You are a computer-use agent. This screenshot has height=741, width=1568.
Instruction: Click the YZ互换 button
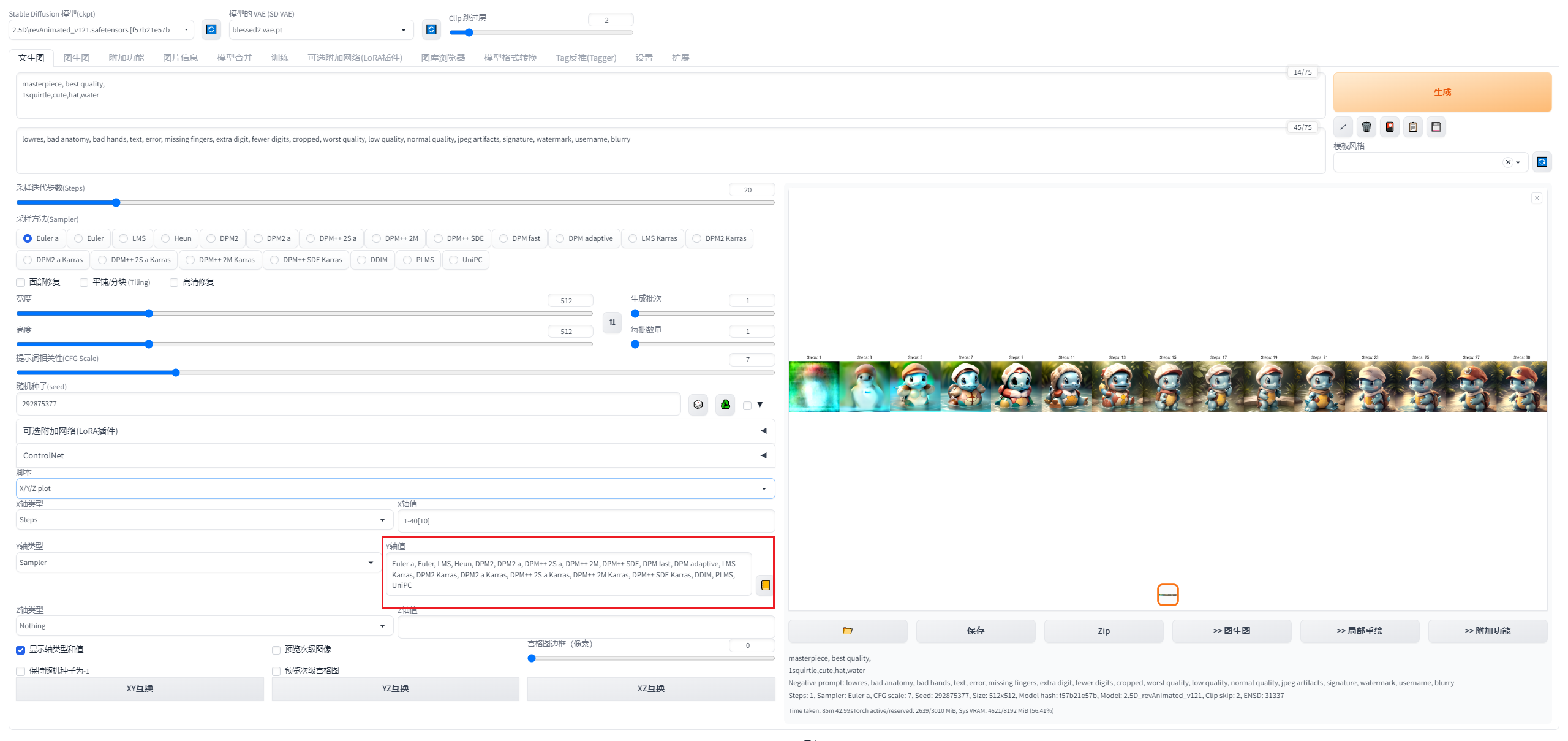[x=395, y=688]
